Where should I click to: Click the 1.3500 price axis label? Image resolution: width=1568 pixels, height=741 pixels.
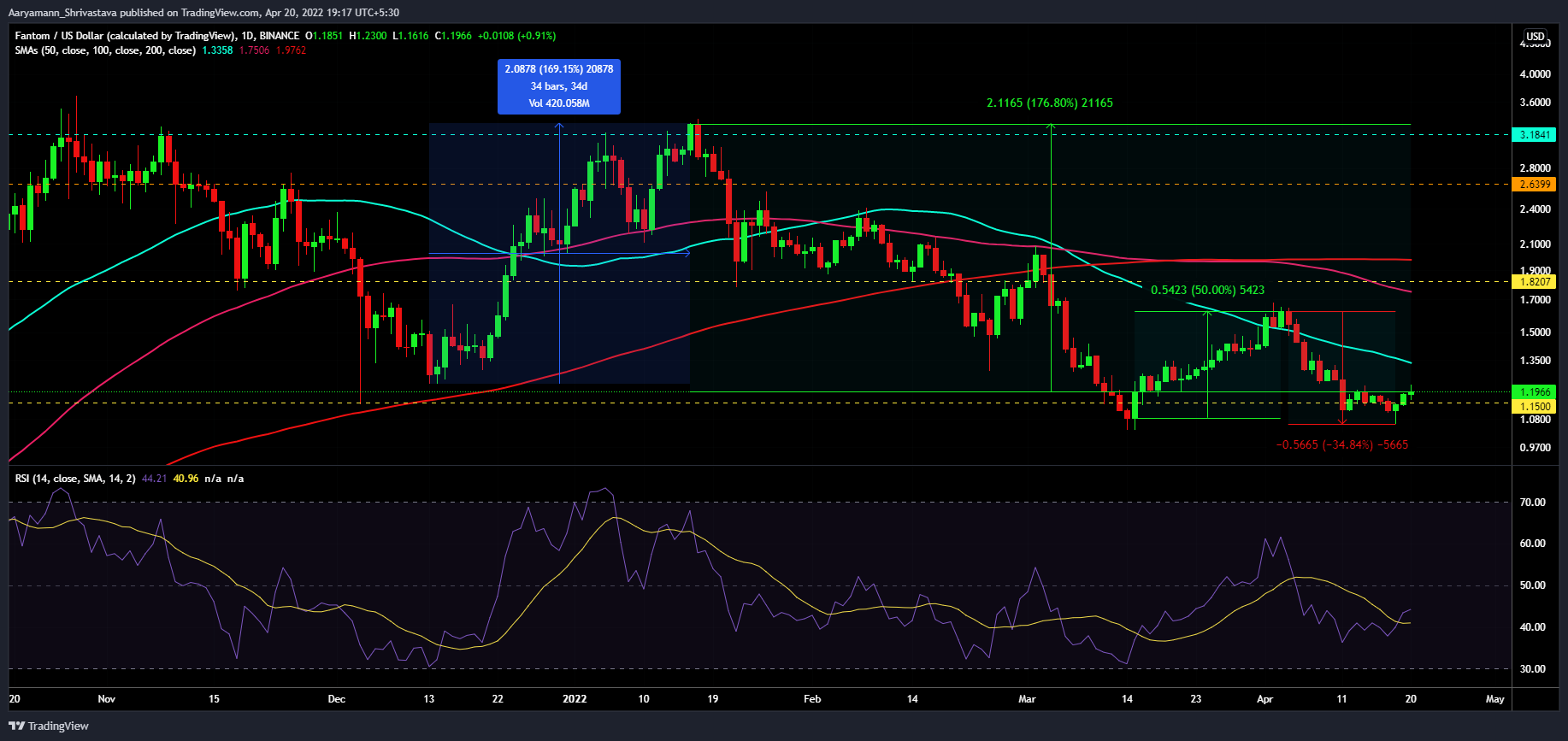(x=1535, y=361)
